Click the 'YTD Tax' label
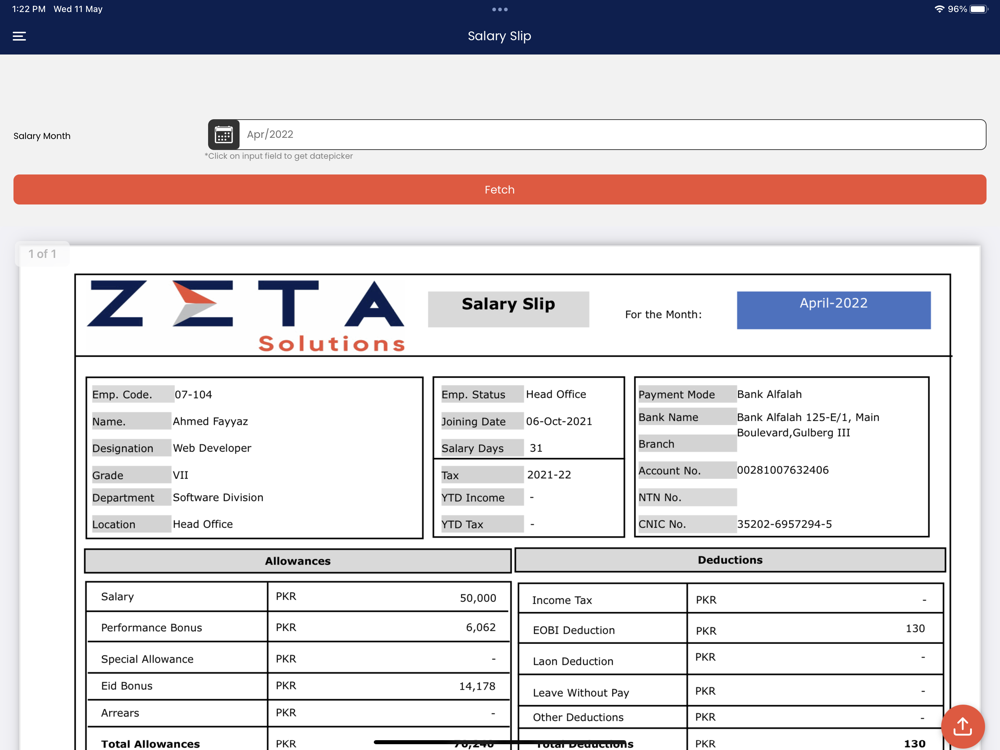This screenshot has height=750, width=1000. pos(462,524)
